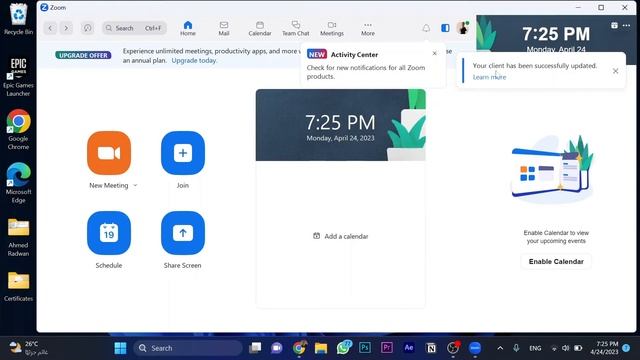Open the Team Chat tab
This screenshot has height=360, width=640.
coord(296,28)
